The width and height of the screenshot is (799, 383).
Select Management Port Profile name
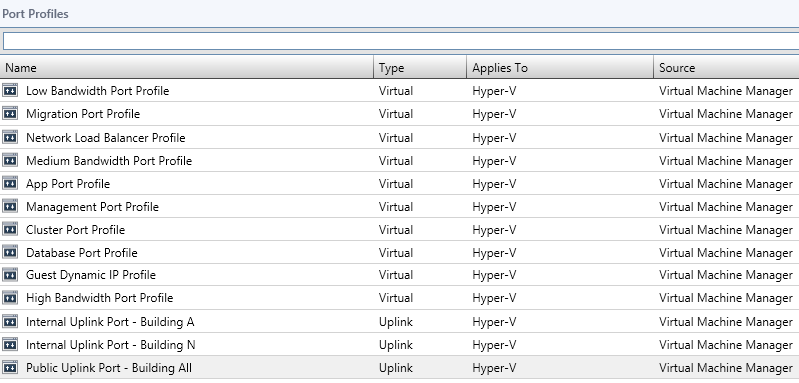click(x=92, y=207)
